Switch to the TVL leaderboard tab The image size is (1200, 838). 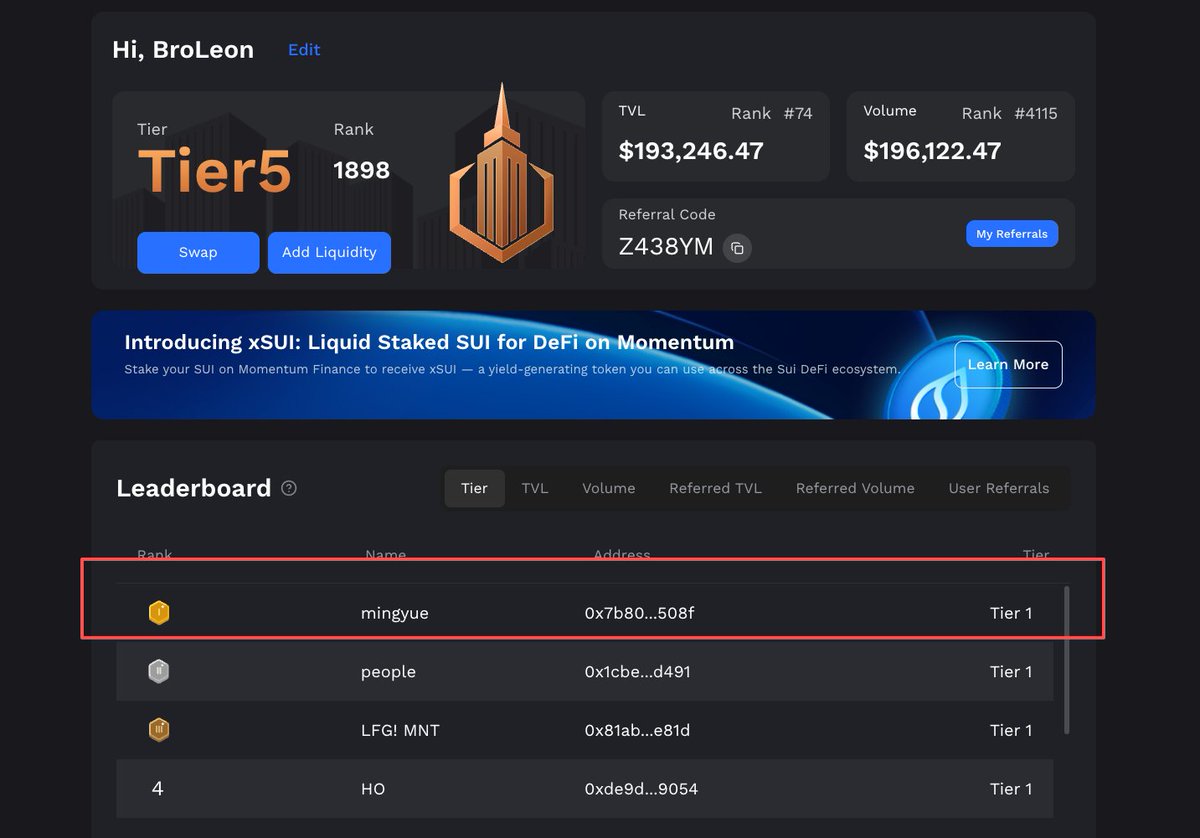click(535, 488)
